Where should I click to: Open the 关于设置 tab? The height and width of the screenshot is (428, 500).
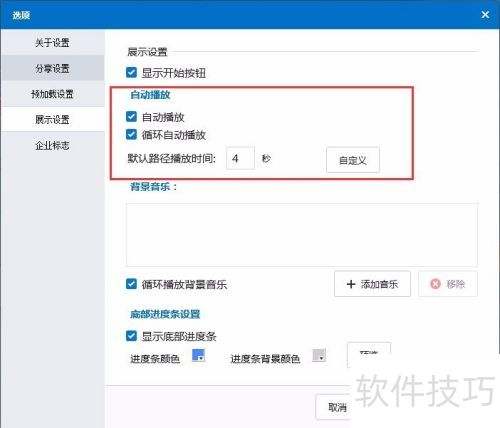pos(52,42)
